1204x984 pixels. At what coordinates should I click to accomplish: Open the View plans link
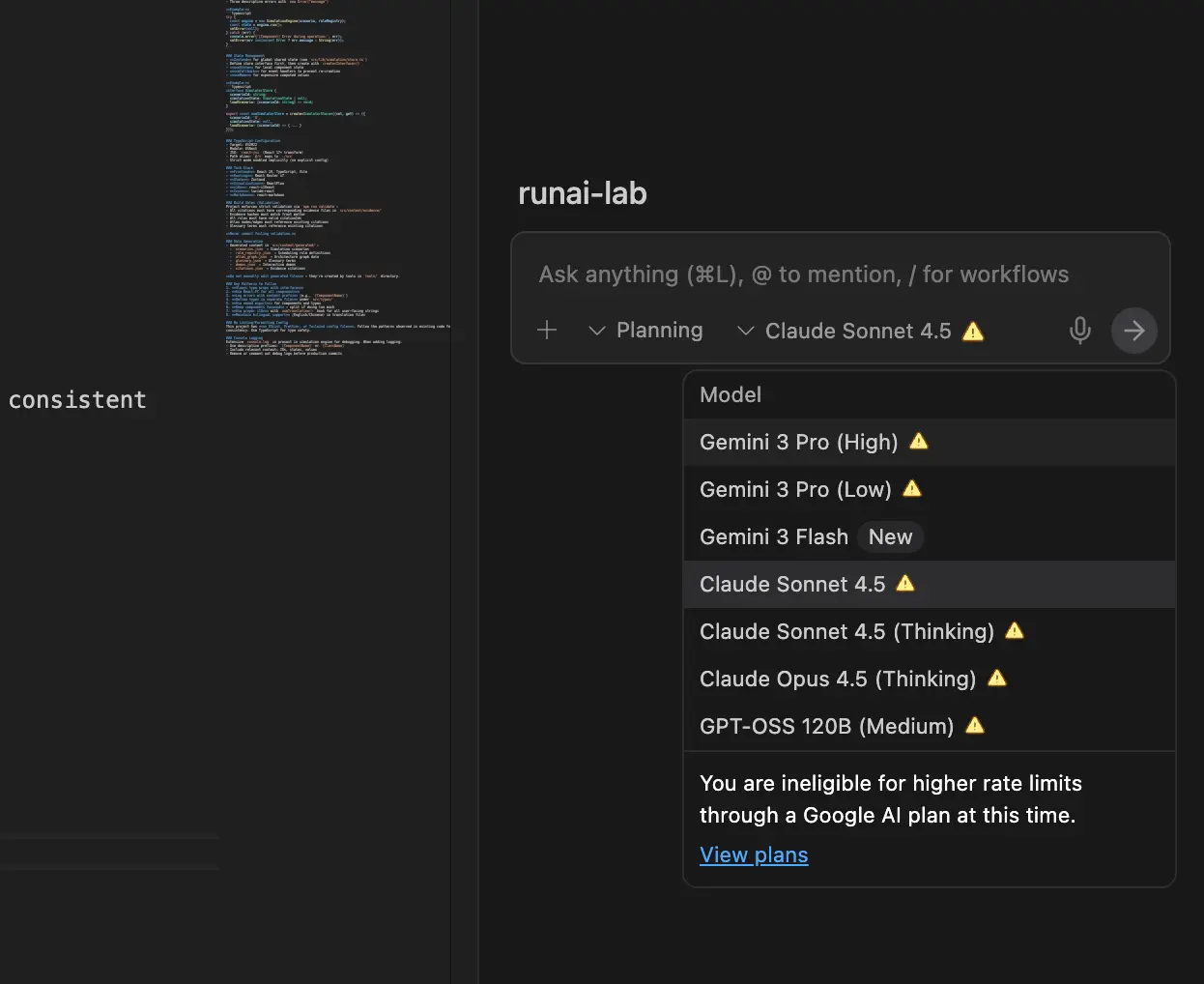(x=754, y=855)
